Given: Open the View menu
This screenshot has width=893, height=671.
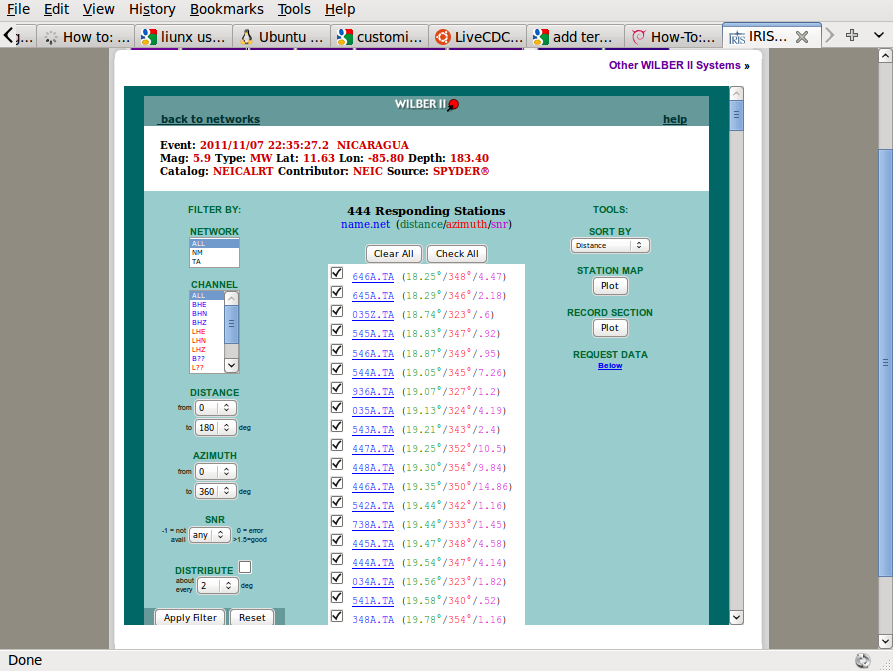Looking at the screenshot, I should [99, 9].
